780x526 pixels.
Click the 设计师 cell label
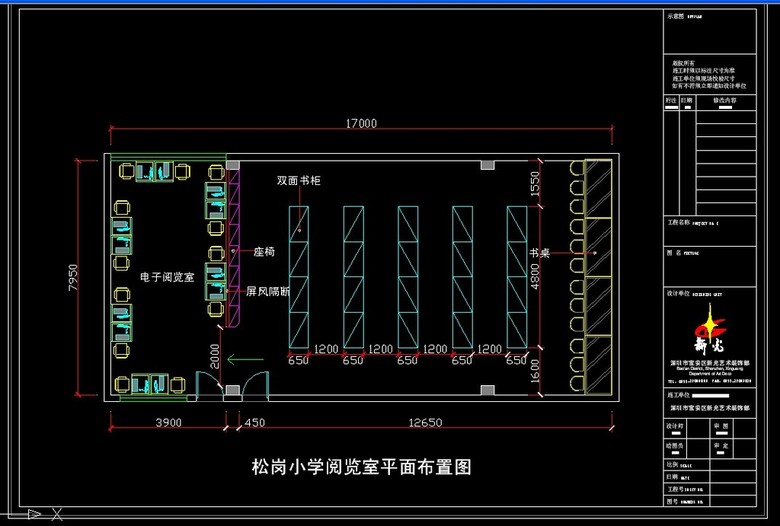click(675, 426)
